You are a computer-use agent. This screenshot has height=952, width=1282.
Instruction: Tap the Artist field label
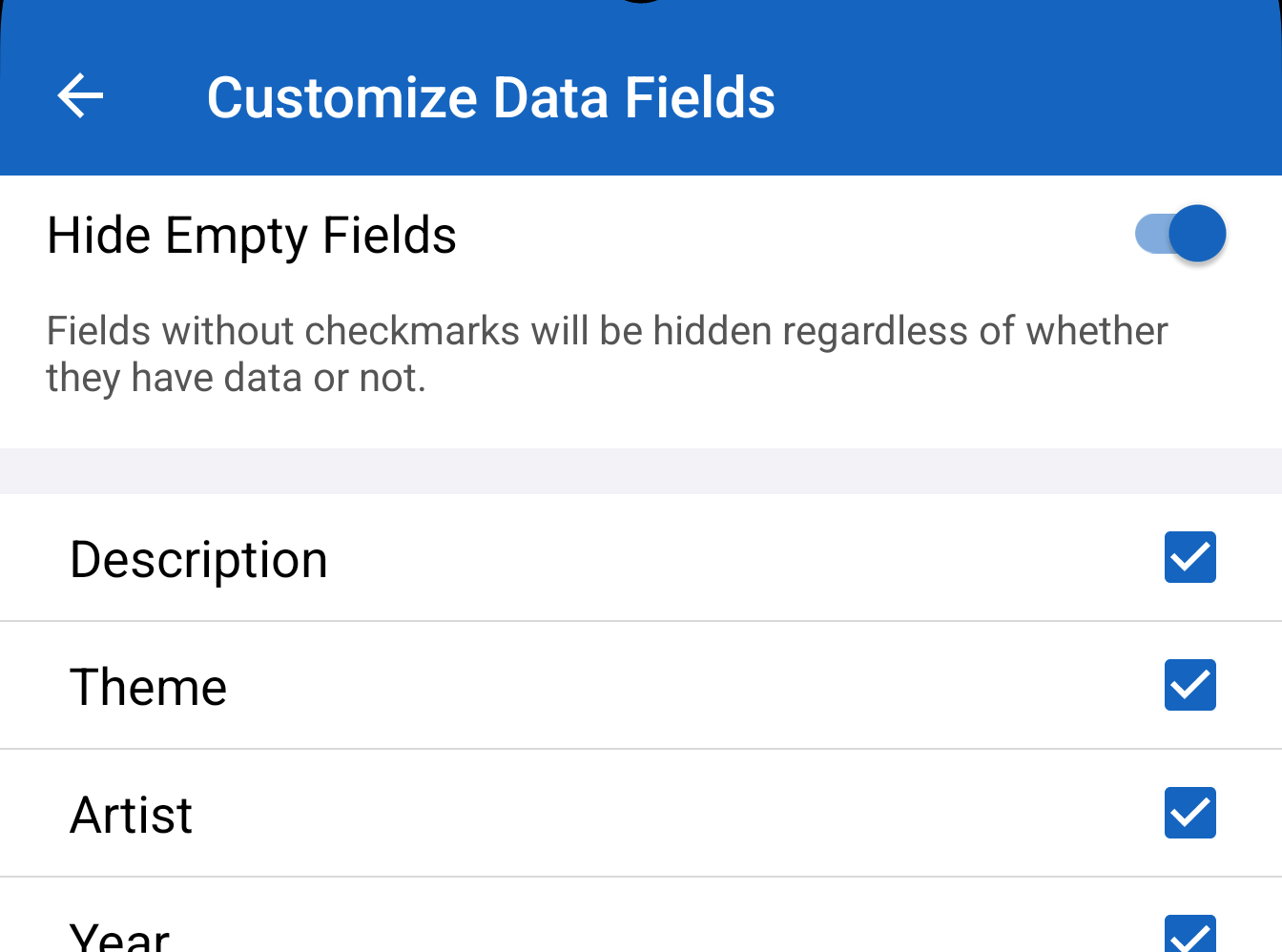coord(132,815)
